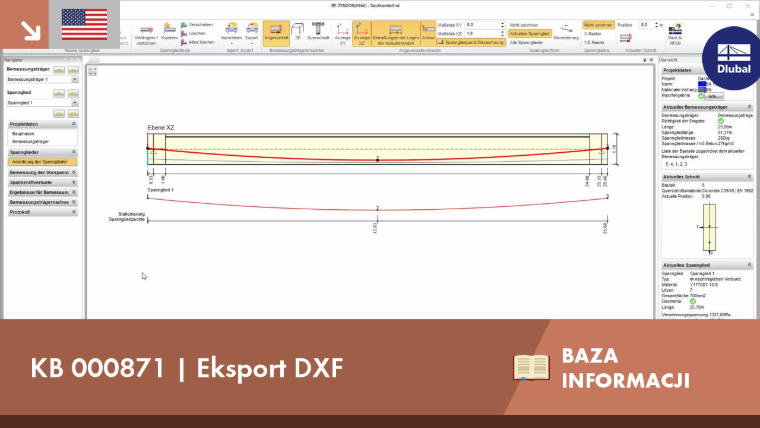Viewport: 760px width, 428px height.
Task: Open the Importieren icon
Action: [x=231, y=32]
